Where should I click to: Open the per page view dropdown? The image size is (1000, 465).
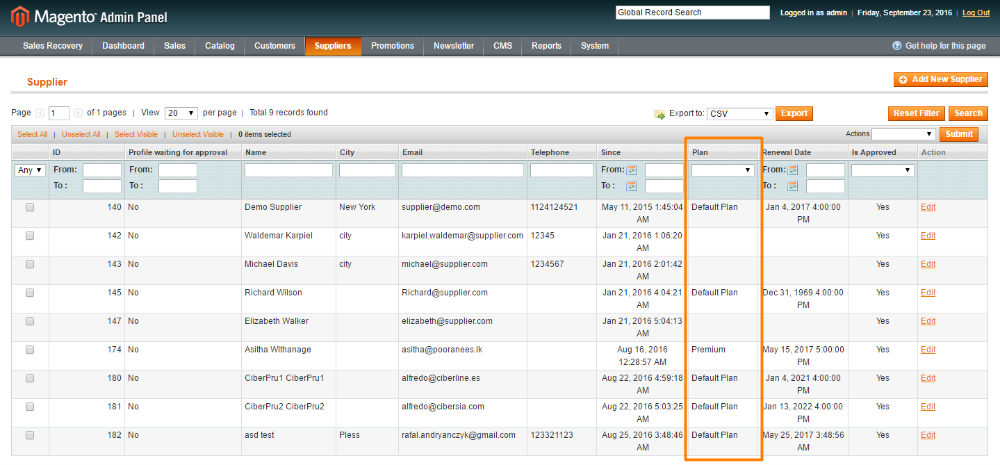click(181, 113)
